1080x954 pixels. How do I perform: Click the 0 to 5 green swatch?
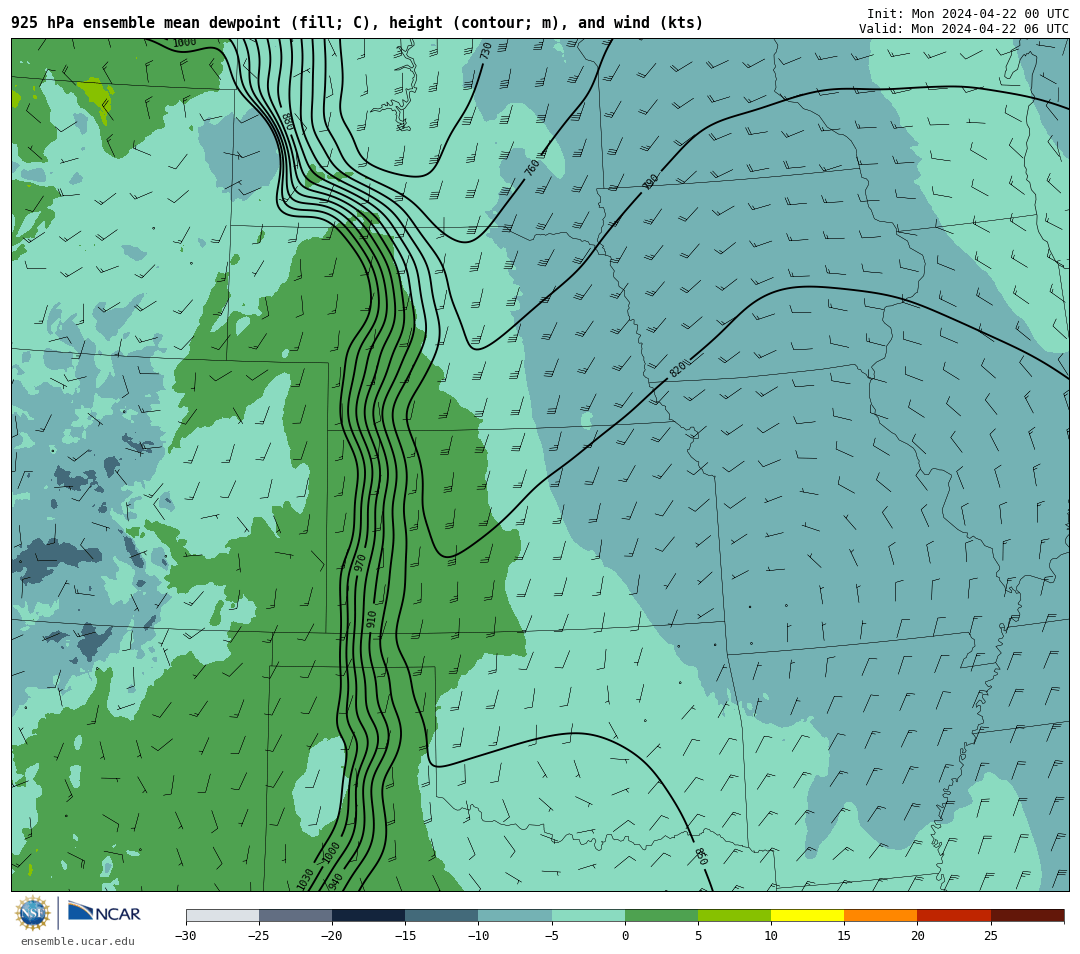point(661,915)
